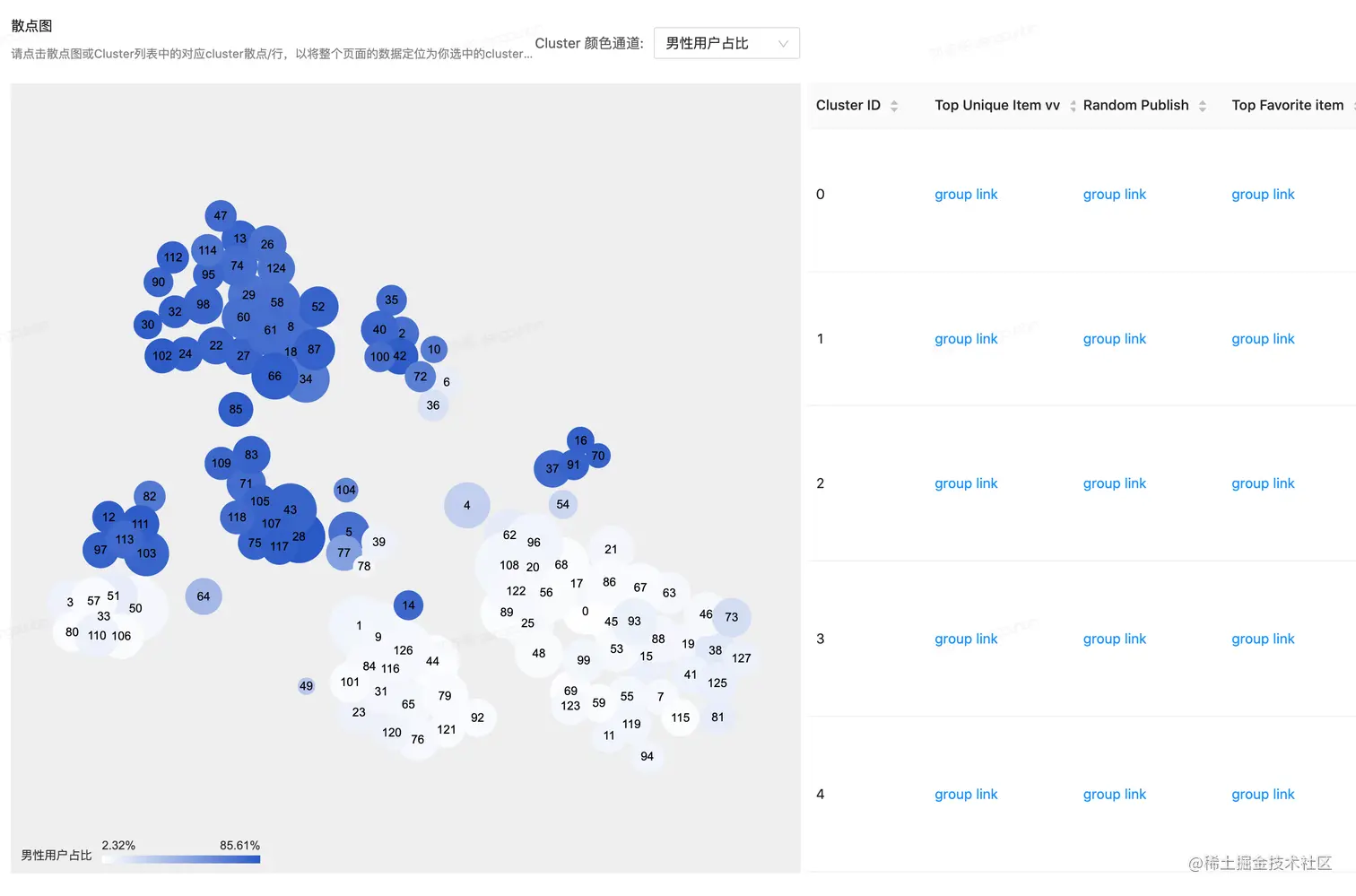
Task: Click scatter bubble labeled 30
Action: (x=148, y=325)
